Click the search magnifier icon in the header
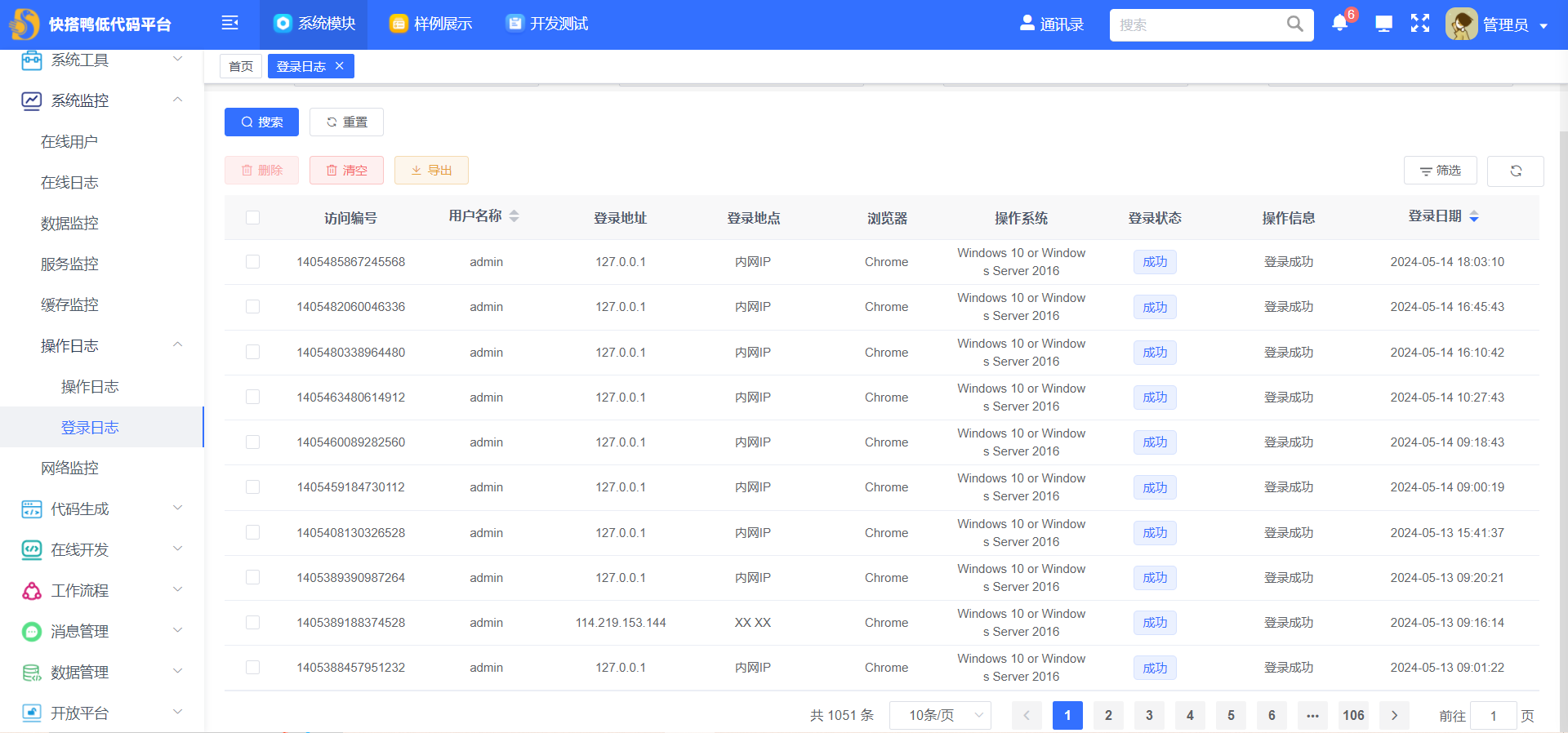The height and width of the screenshot is (733, 1568). tap(1294, 24)
